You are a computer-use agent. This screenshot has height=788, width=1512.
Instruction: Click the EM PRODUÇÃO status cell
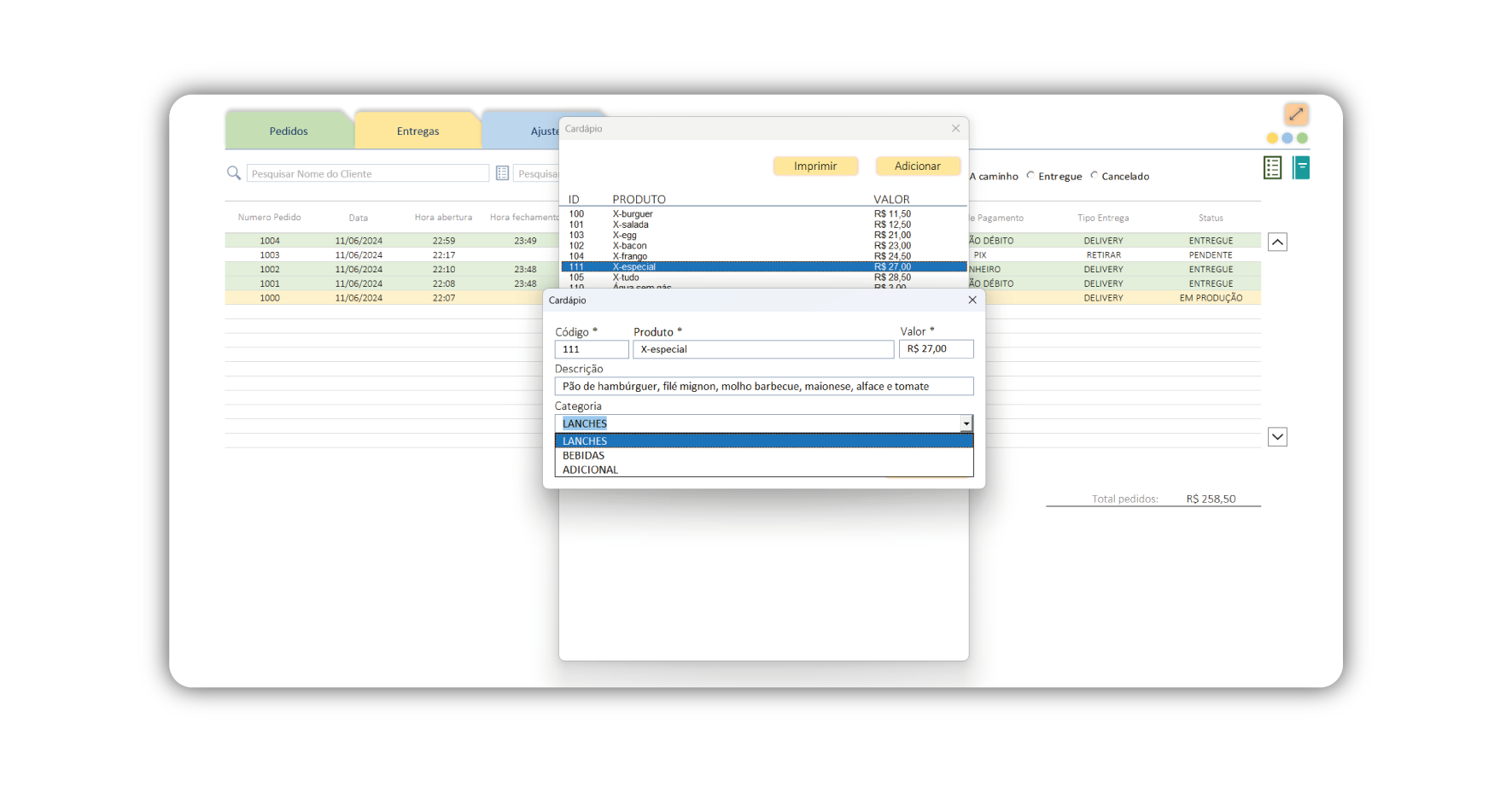(1211, 298)
